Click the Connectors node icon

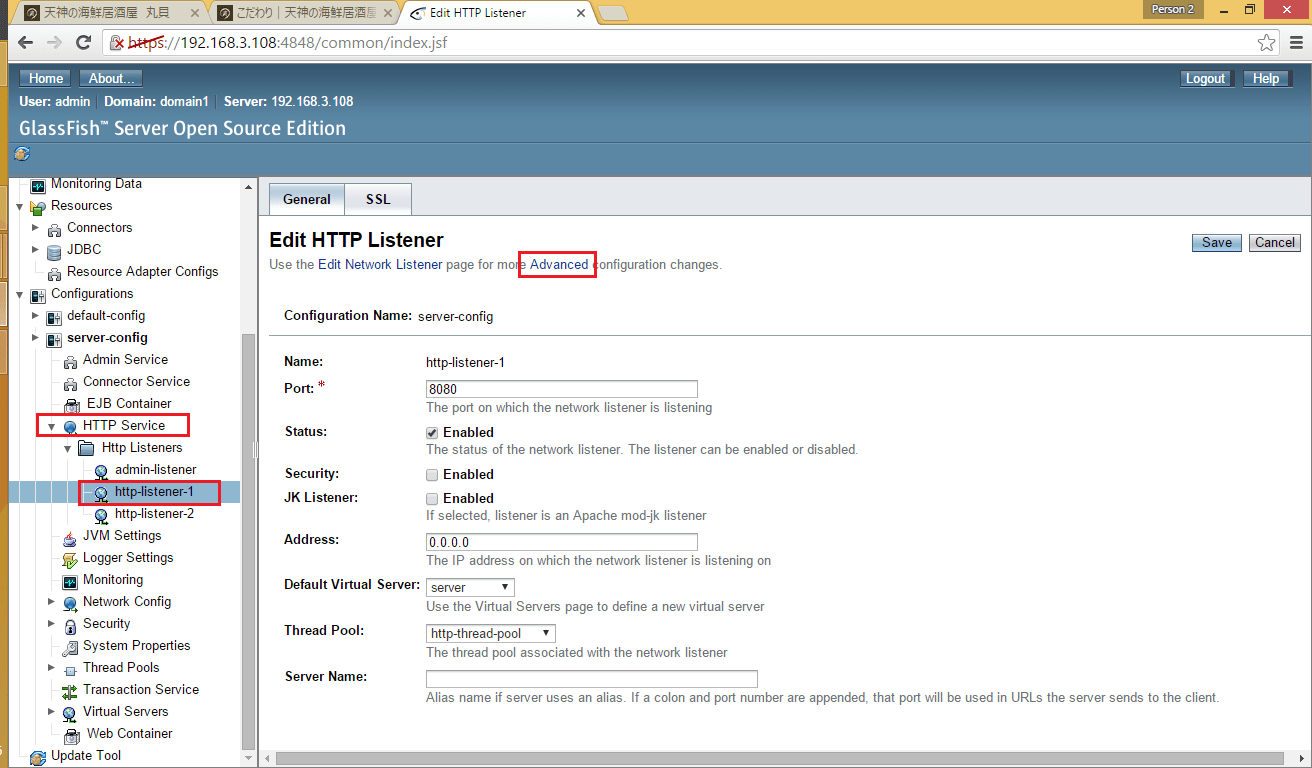(54, 229)
